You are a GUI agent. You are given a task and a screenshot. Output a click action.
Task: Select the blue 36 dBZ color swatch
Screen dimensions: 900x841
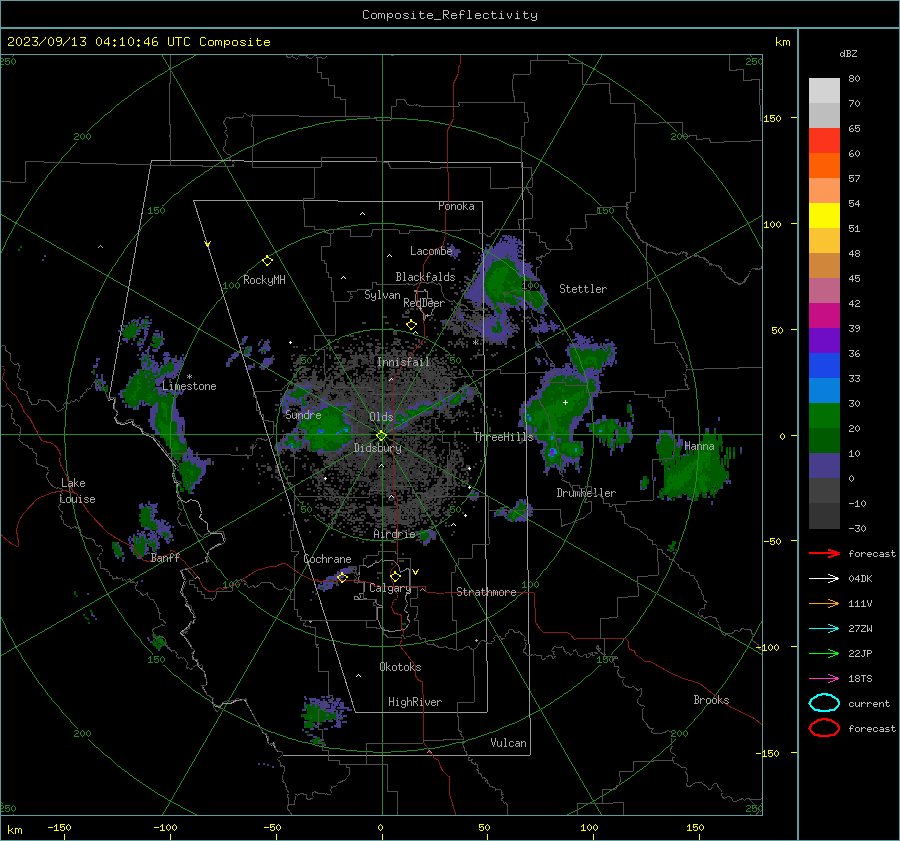824,365
